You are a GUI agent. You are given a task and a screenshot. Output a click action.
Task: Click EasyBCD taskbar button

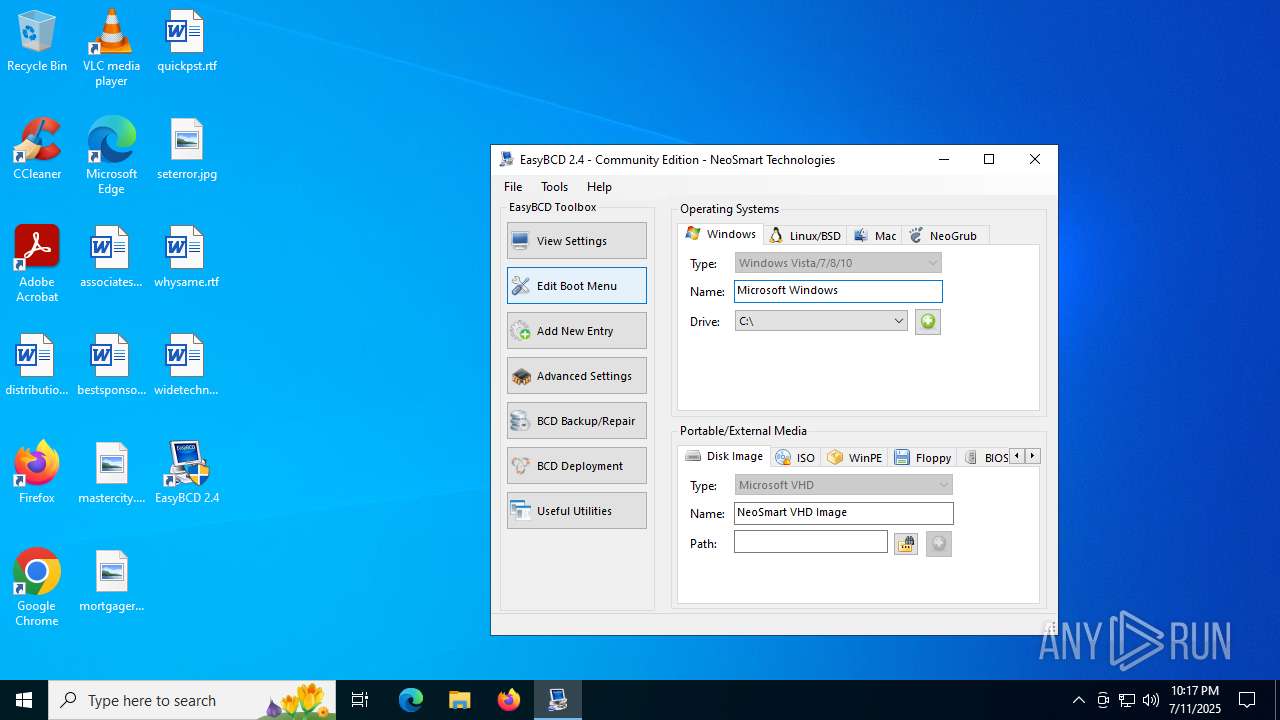point(558,700)
